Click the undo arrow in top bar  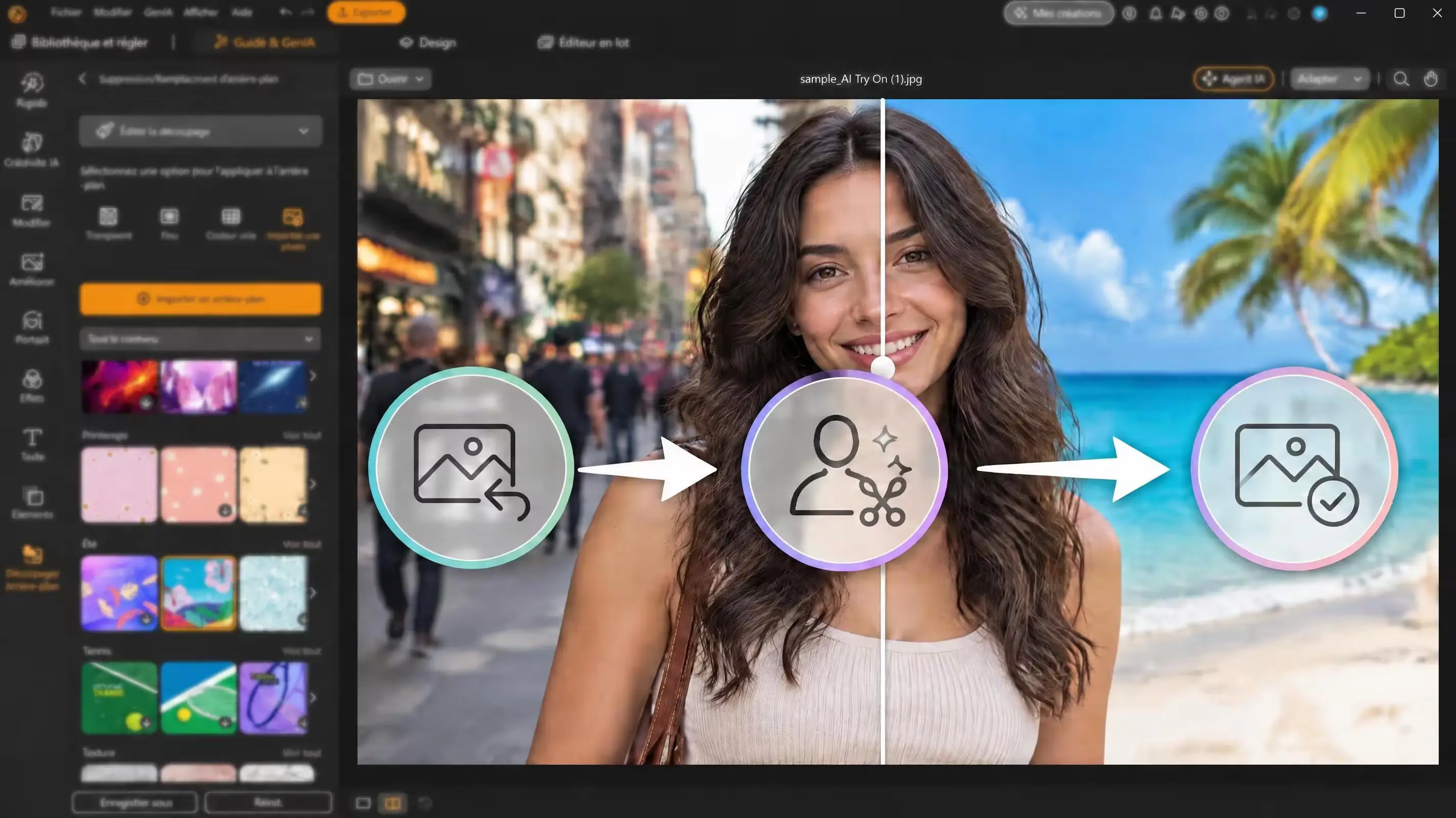click(286, 12)
